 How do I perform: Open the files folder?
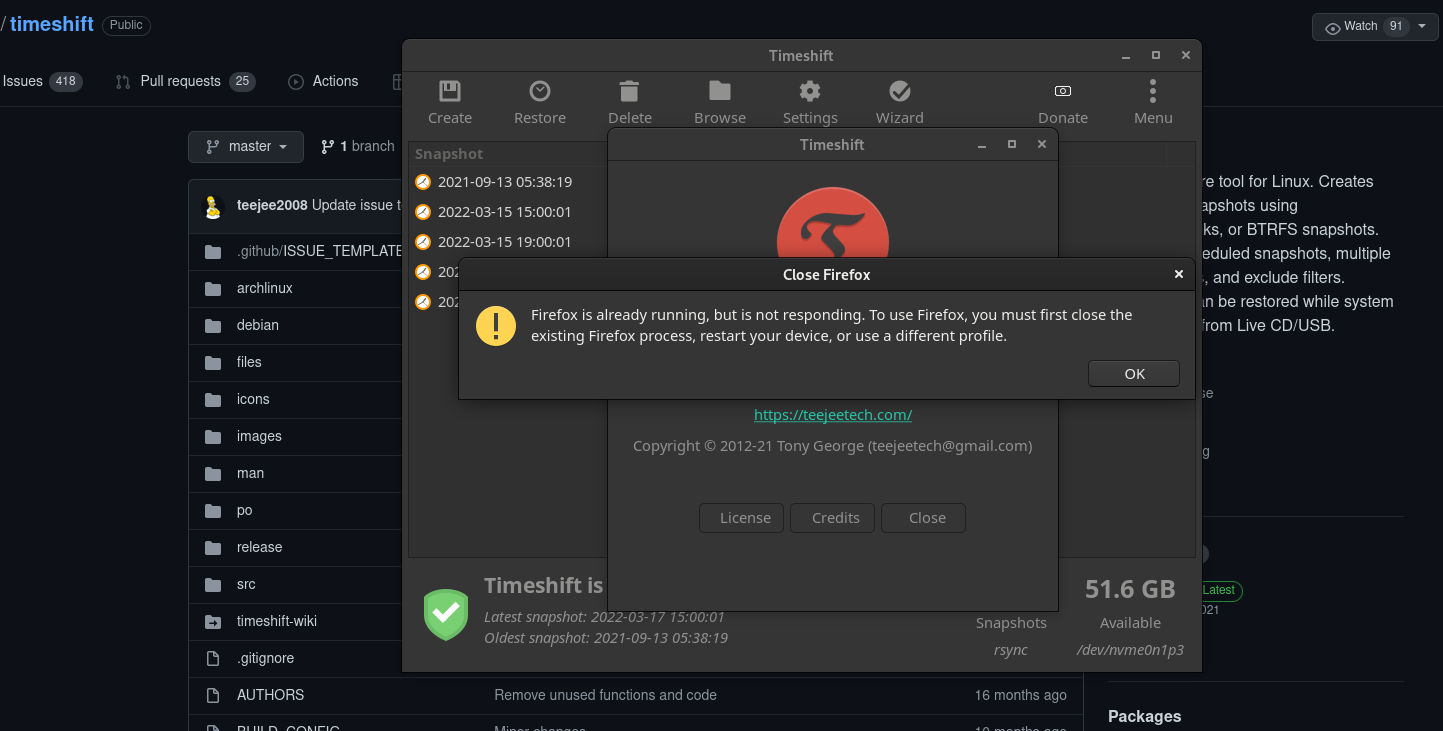pyautogui.click(x=249, y=362)
